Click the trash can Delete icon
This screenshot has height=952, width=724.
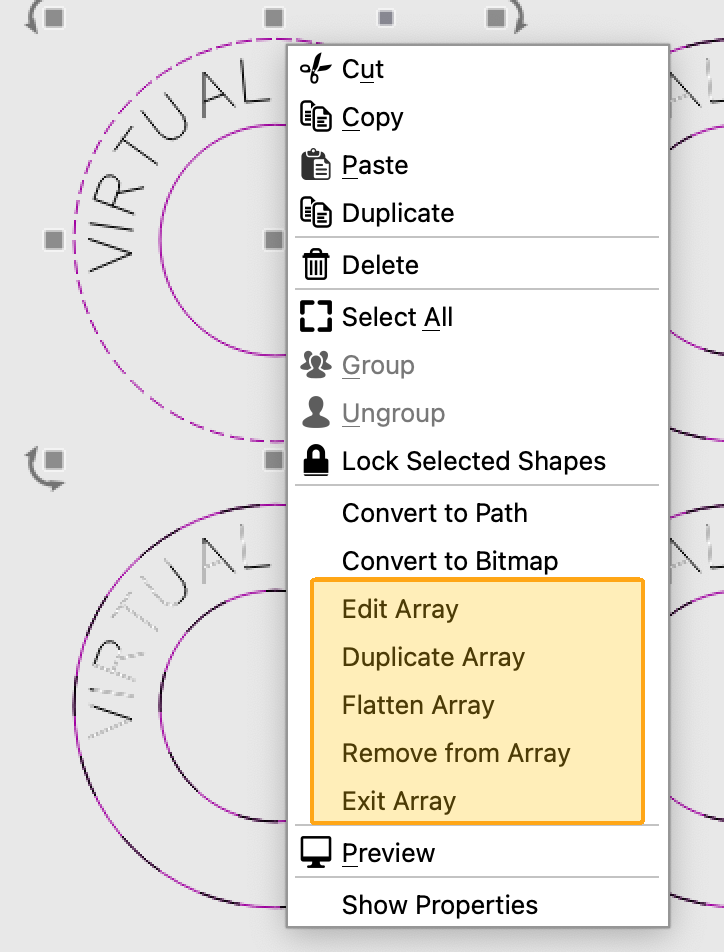click(x=315, y=265)
